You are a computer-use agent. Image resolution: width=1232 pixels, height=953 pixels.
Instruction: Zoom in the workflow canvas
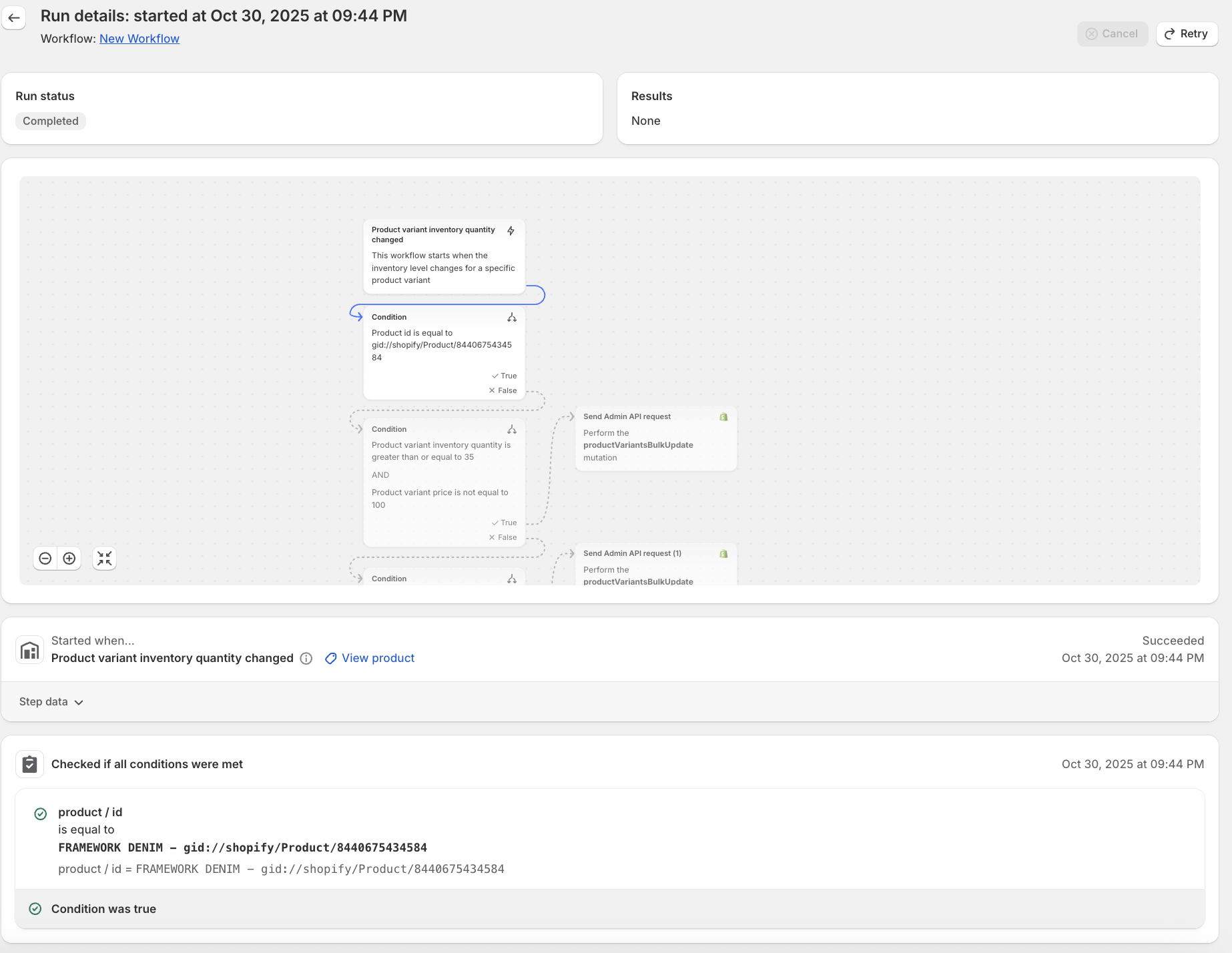[x=69, y=559]
